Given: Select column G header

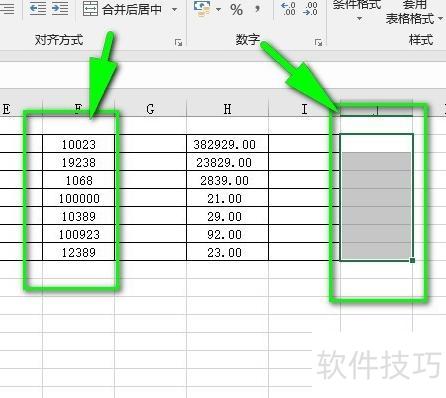Looking at the screenshot, I should point(150,109).
